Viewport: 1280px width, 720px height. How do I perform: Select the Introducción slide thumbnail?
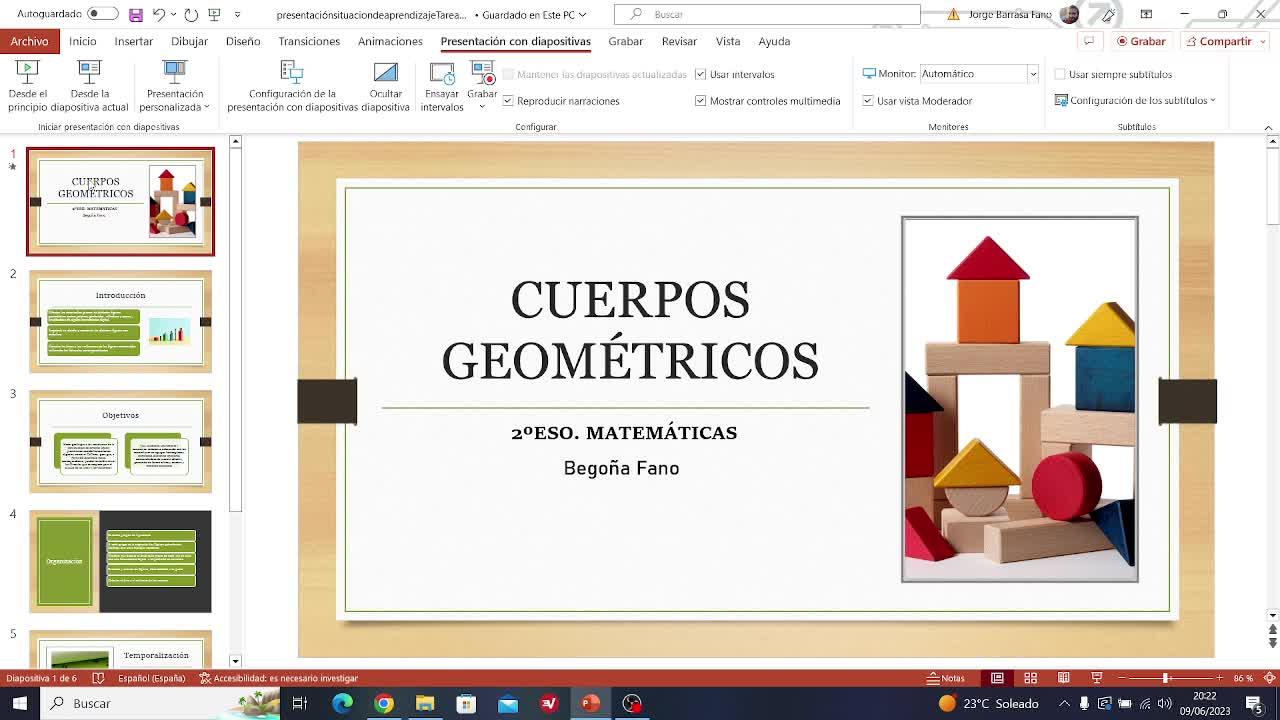click(x=120, y=321)
